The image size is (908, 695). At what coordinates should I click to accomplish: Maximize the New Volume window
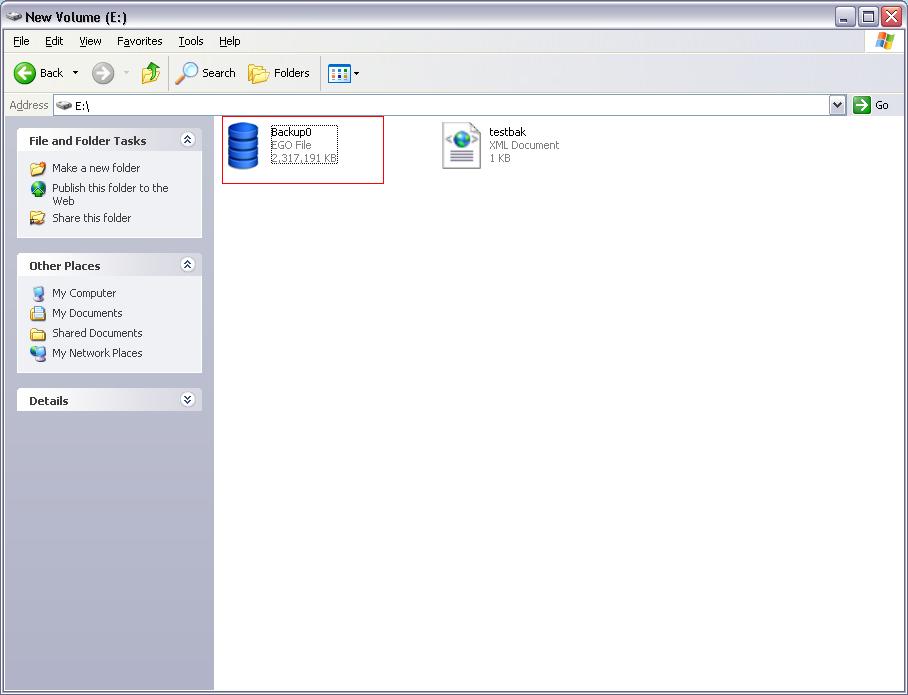click(x=869, y=16)
